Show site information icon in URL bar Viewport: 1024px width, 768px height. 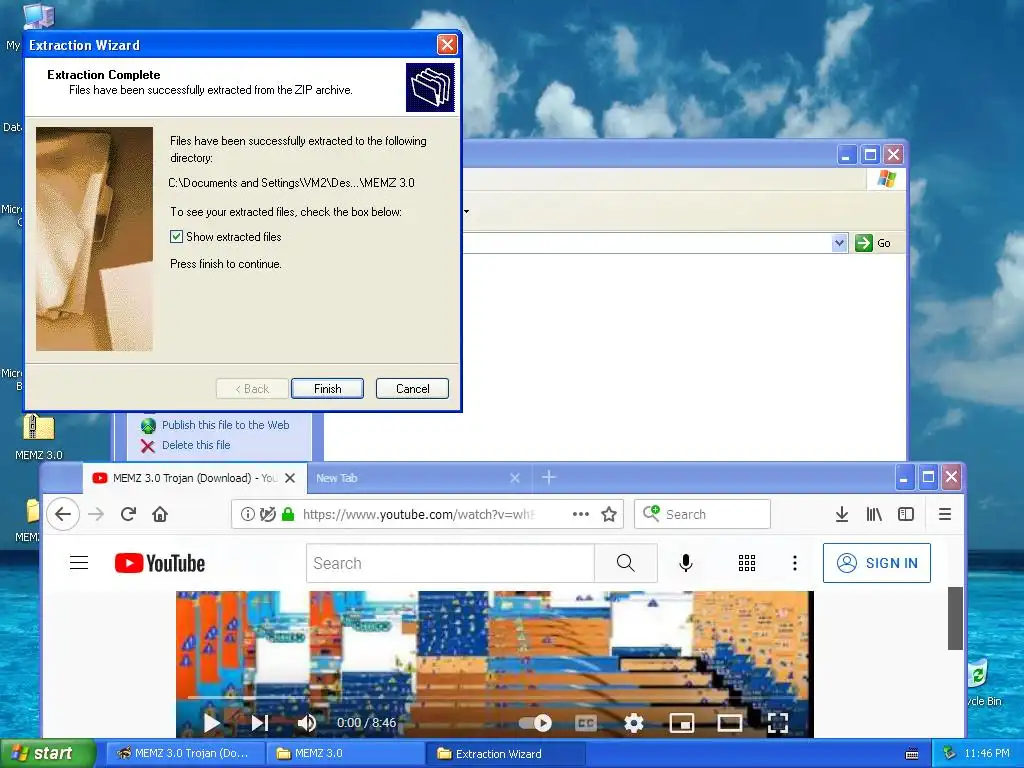pos(248,514)
